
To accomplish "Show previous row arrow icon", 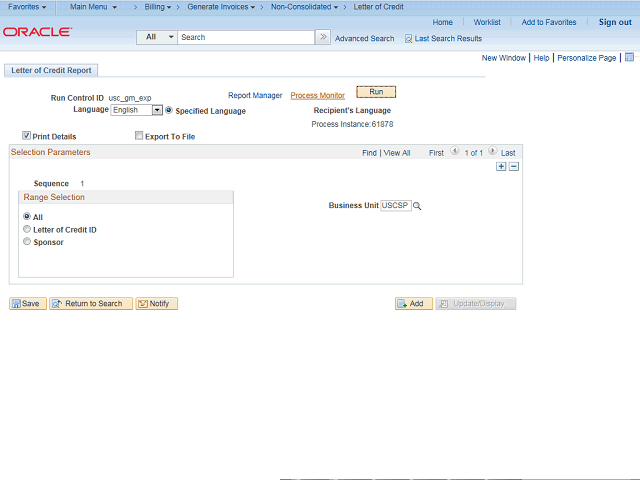I will 455,151.
